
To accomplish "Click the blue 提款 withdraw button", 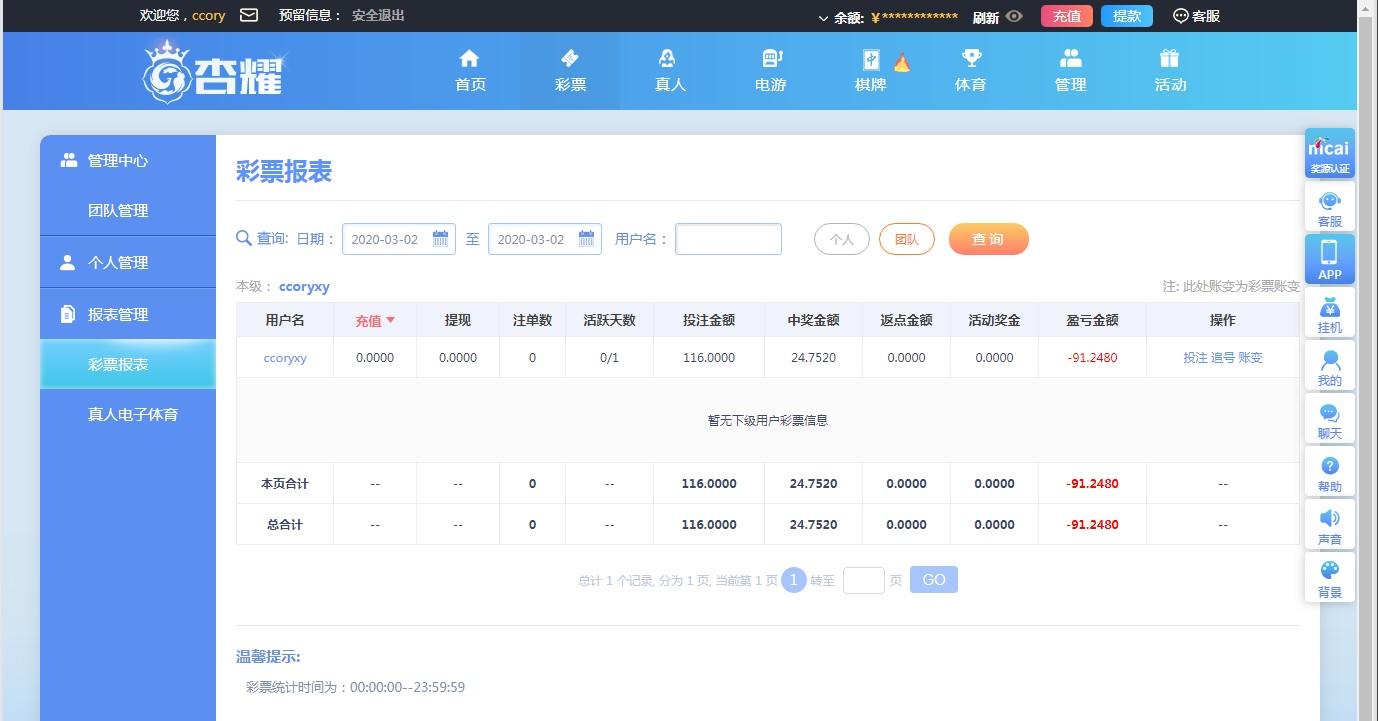I will tap(1127, 16).
